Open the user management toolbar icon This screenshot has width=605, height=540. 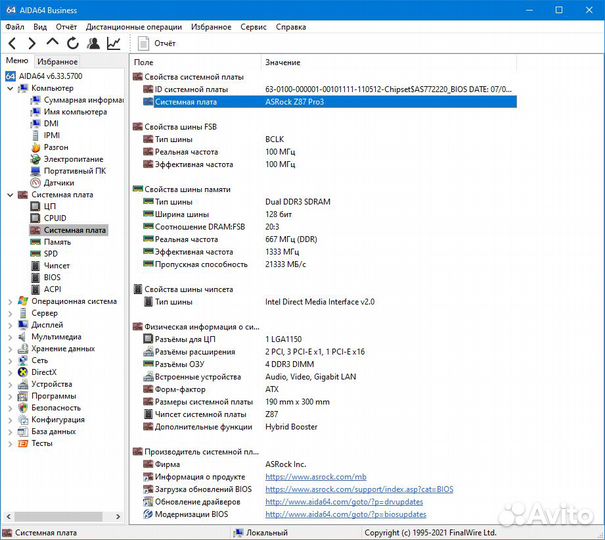point(93,43)
